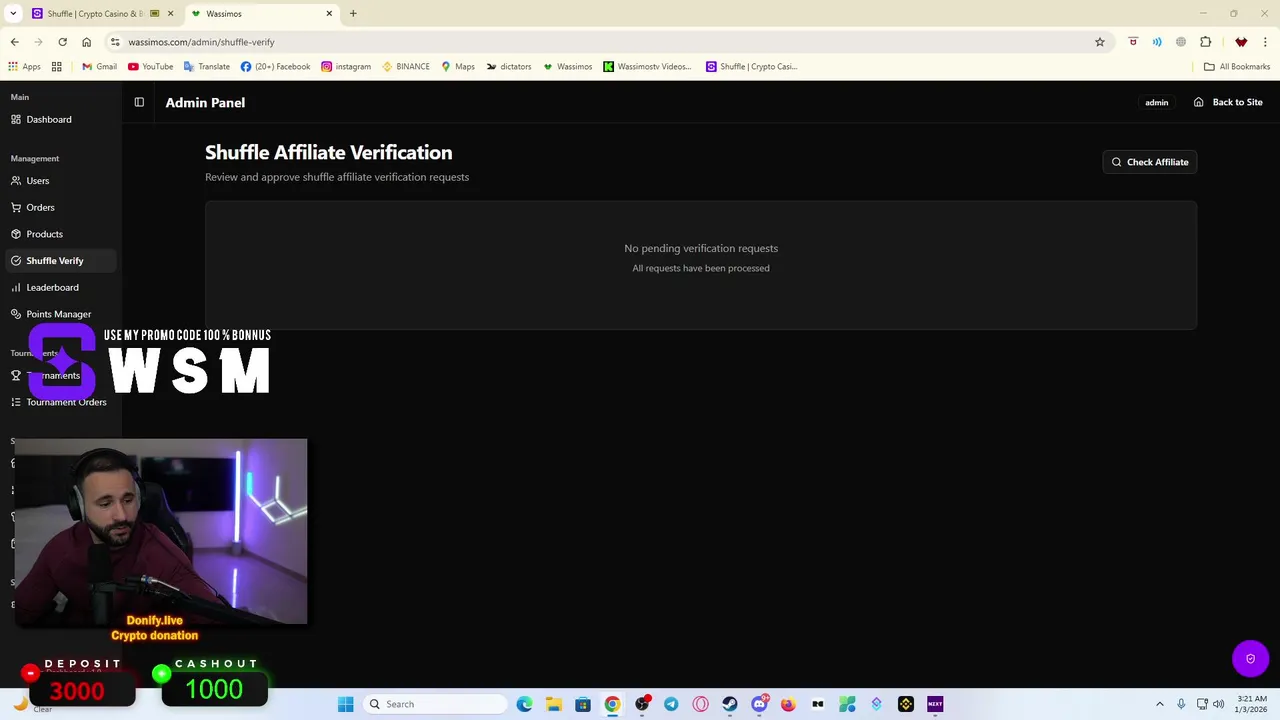Open Telegram from taskbar

point(671,704)
